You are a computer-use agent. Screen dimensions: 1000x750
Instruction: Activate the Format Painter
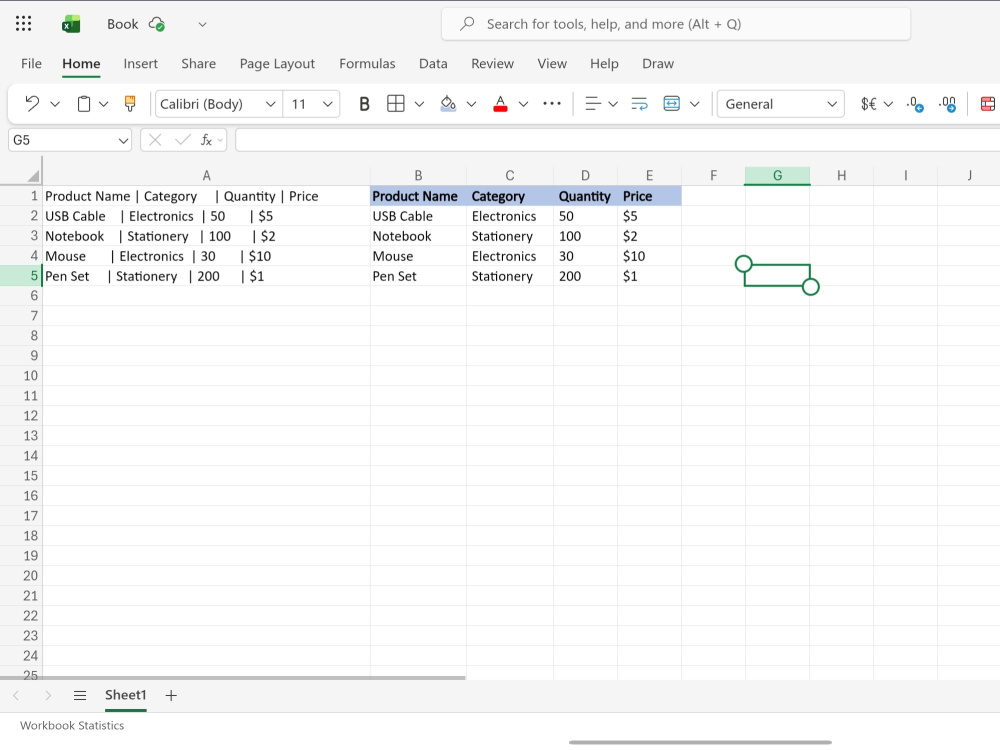pos(130,104)
